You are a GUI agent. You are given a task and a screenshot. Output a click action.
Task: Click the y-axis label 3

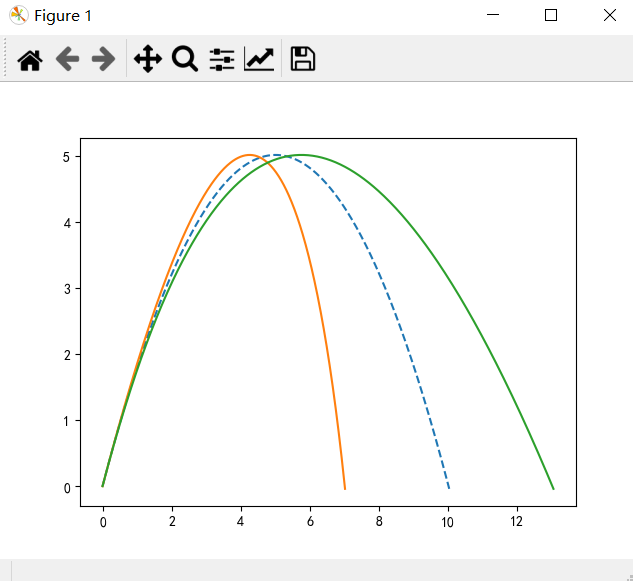pos(67,289)
